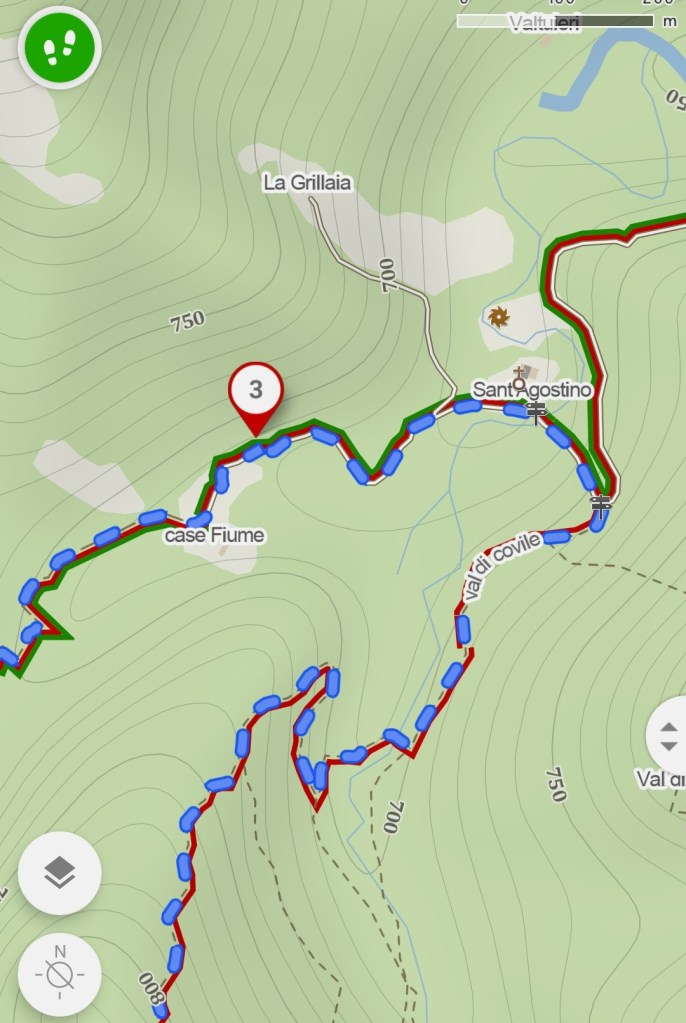
Task: Tap the Sant'Agostino place label
Action: 532,389
